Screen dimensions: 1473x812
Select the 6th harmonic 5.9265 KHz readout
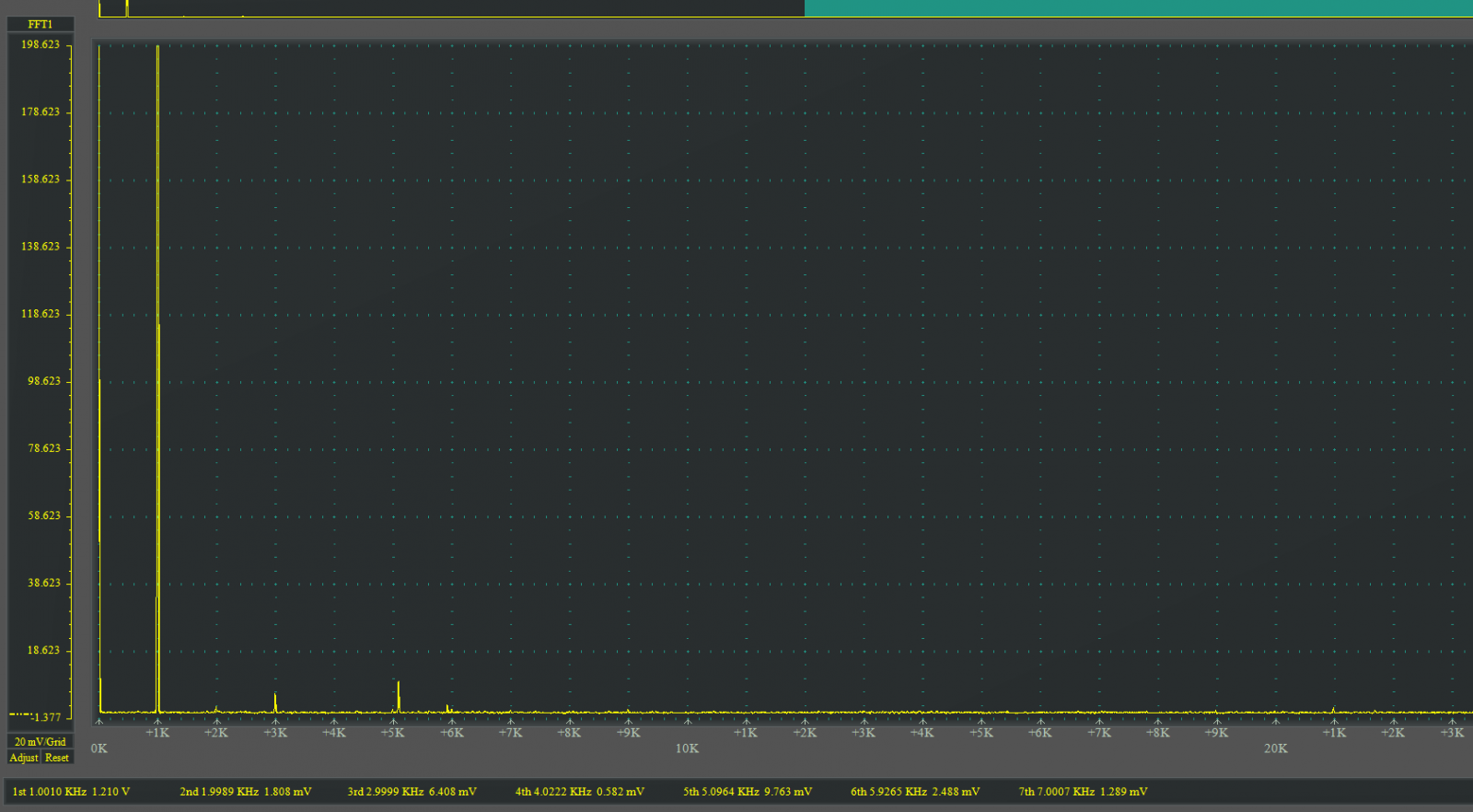point(915,792)
